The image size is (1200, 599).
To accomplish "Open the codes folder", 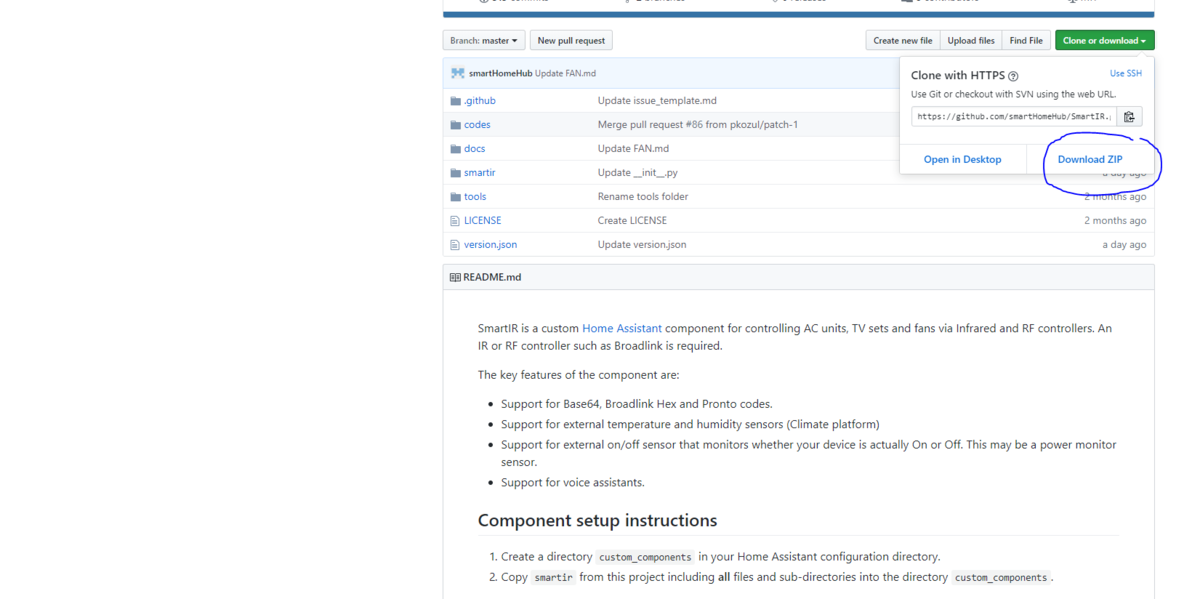I will (x=477, y=125).
